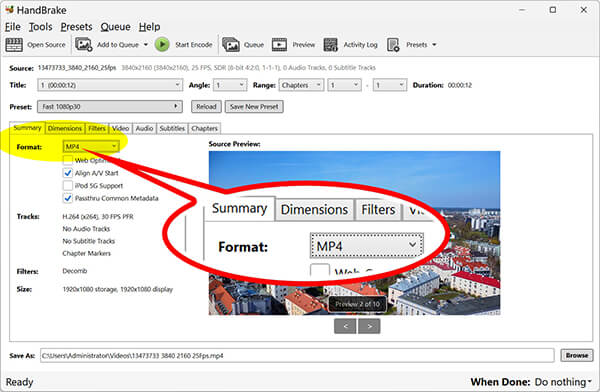Toggle the Web Optimized checkbox
The image size is (600, 392).
click(68, 160)
